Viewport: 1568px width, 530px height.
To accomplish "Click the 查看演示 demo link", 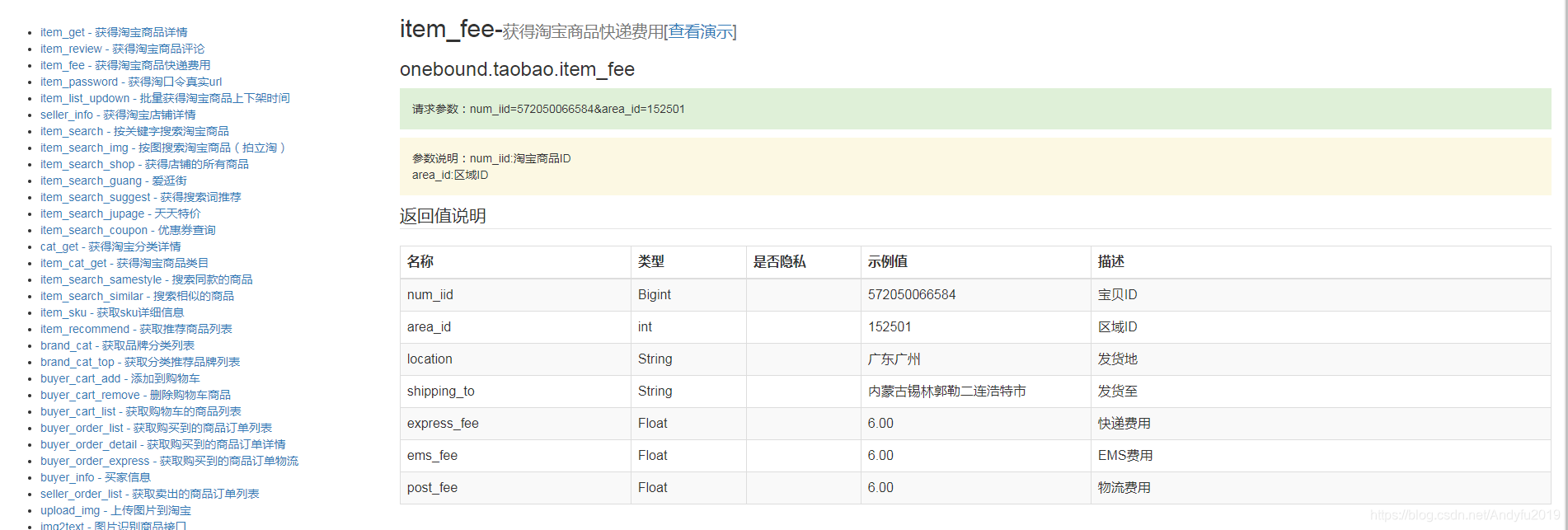I will (700, 32).
